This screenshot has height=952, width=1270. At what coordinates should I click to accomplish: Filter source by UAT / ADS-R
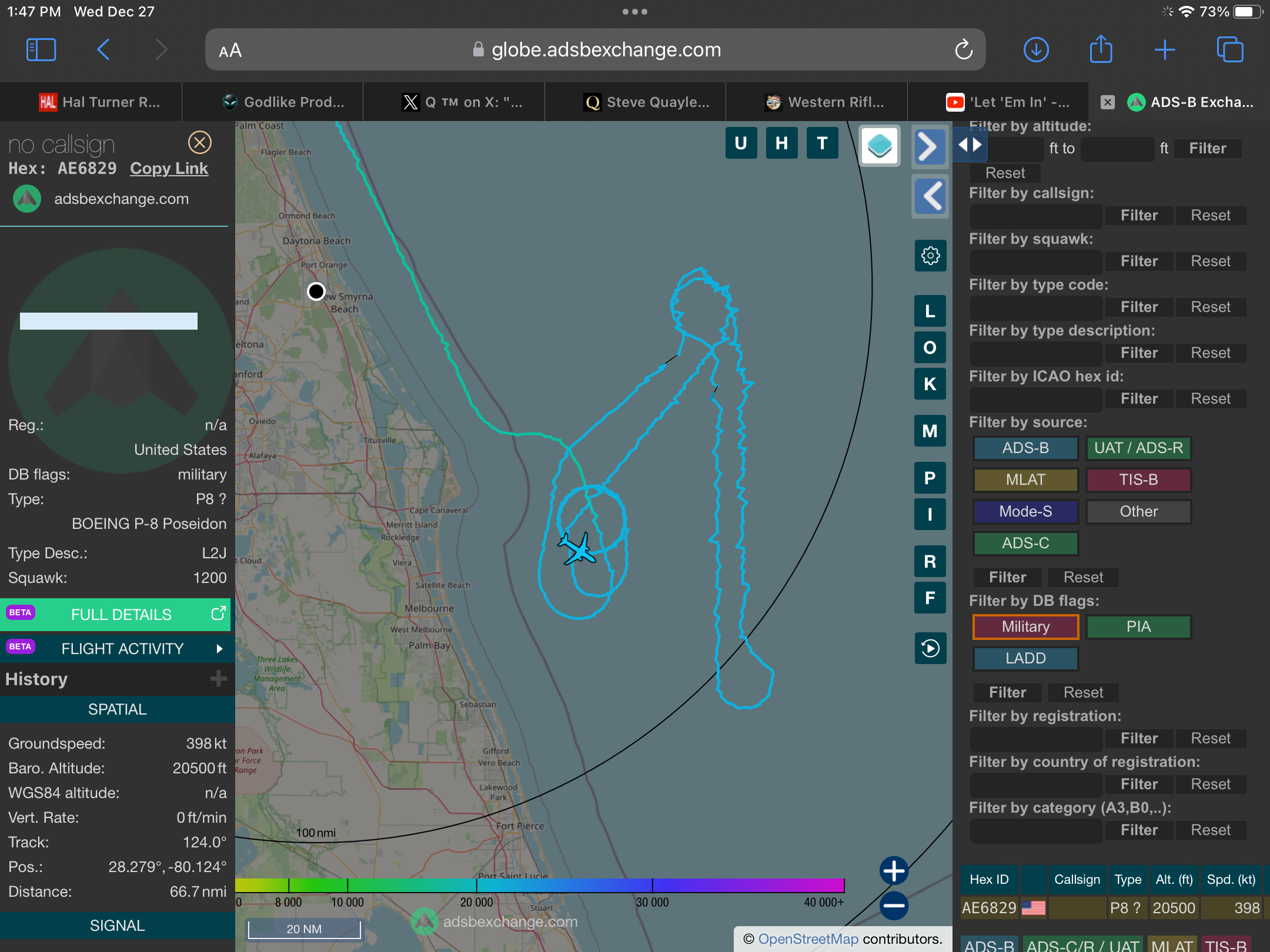click(1138, 448)
